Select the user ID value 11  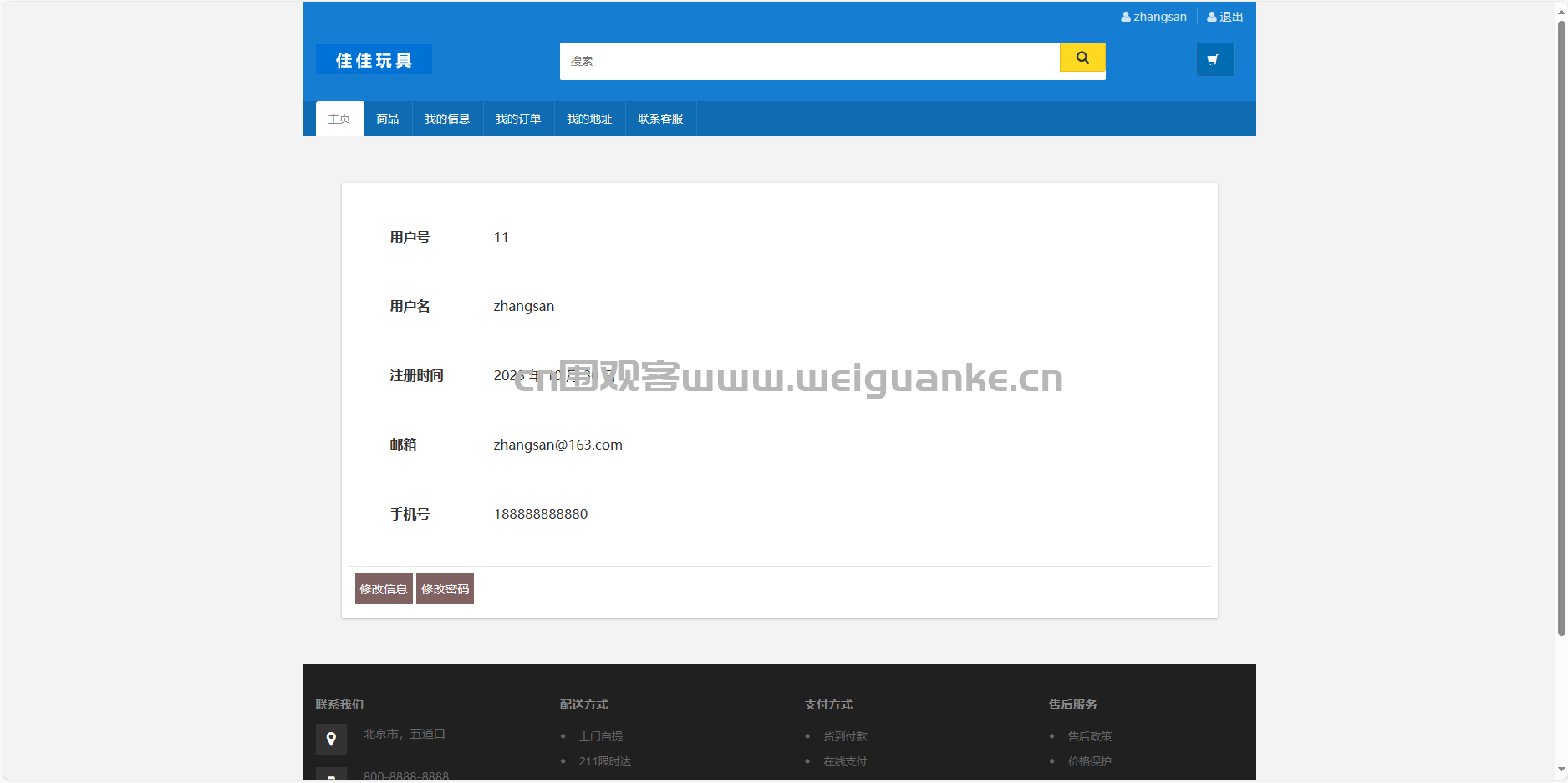[501, 237]
